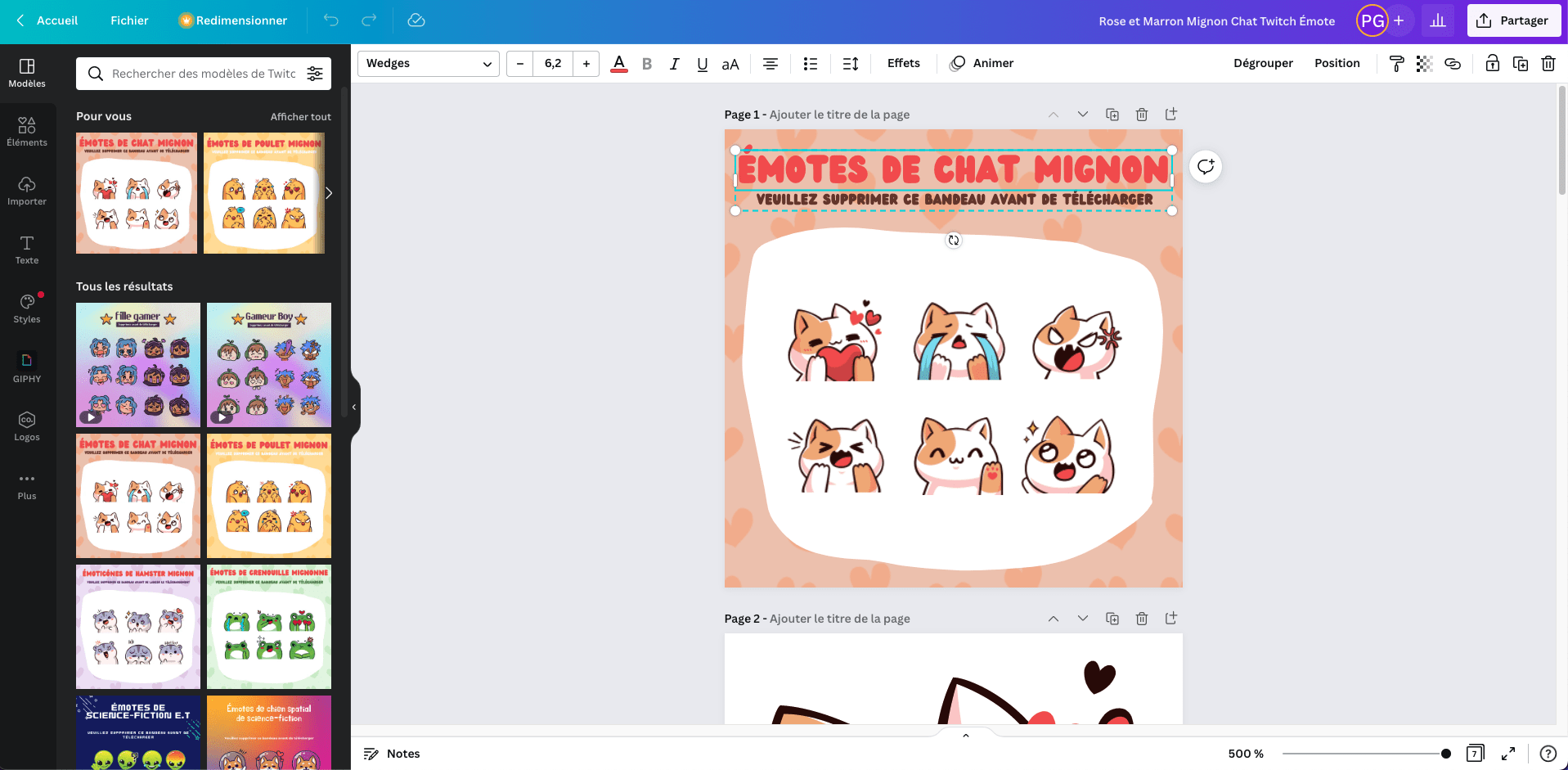The height and width of the screenshot is (770, 1568).
Task: Open the Notes panel
Action: [x=392, y=754]
